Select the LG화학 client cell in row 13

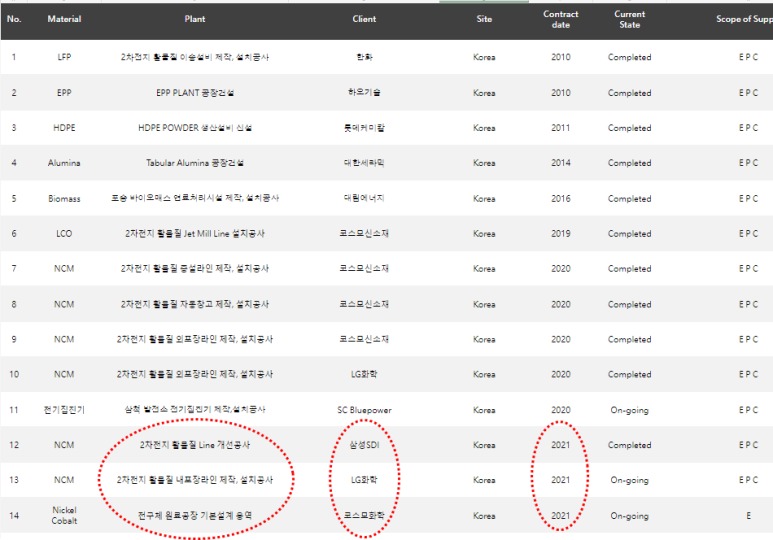pos(364,480)
